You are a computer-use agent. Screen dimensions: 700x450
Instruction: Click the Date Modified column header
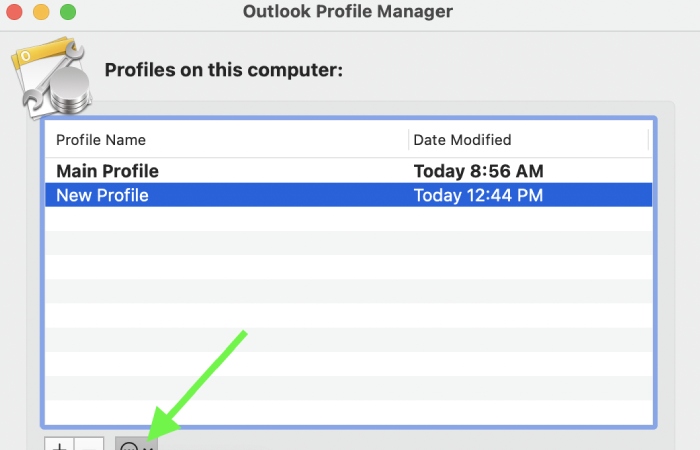click(x=528, y=140)
